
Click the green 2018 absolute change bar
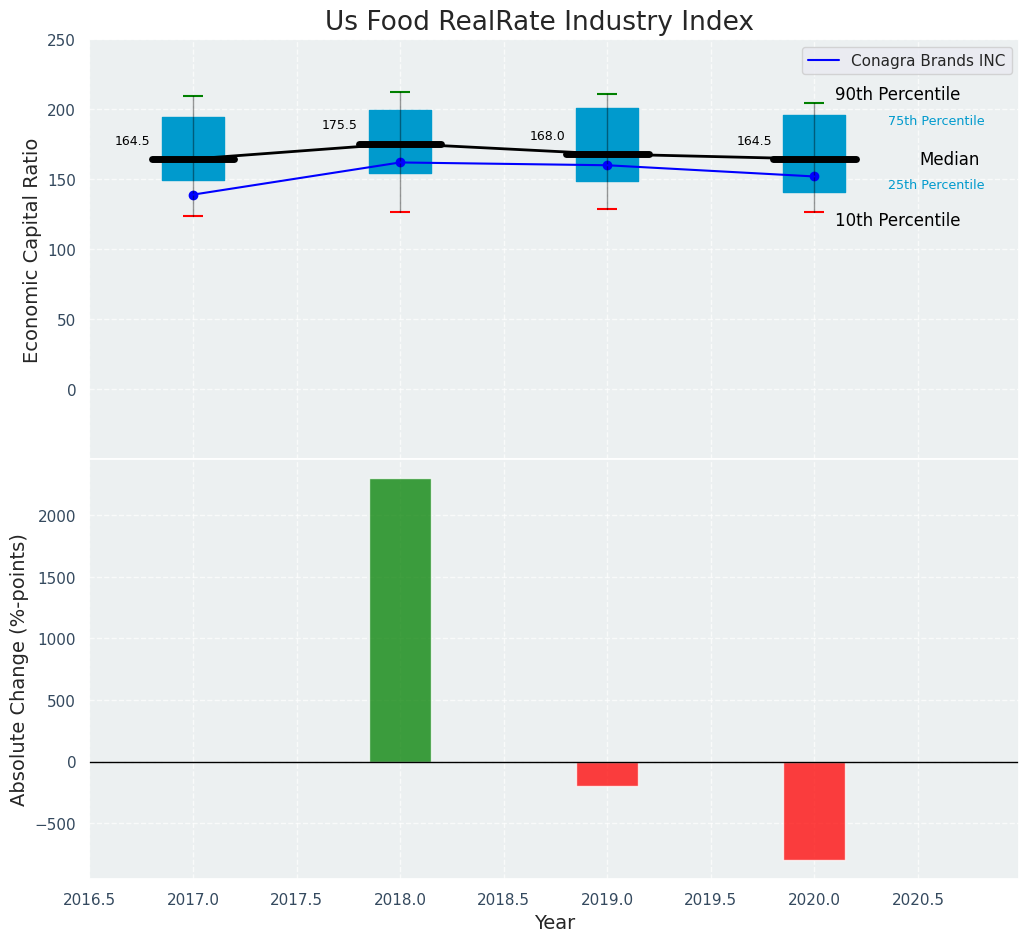[x=400, y=620]
